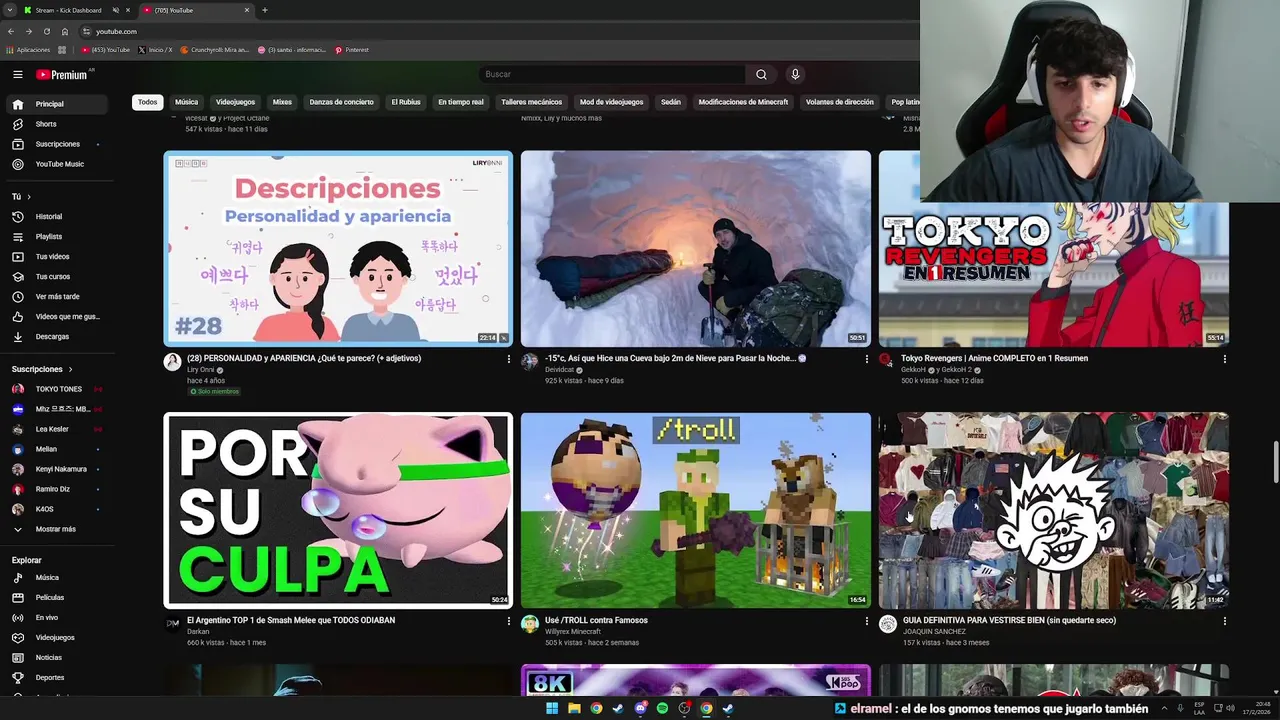The image size is (1280, 720).
Task: Open Deportes in the Explorar section
Action: 58,677
